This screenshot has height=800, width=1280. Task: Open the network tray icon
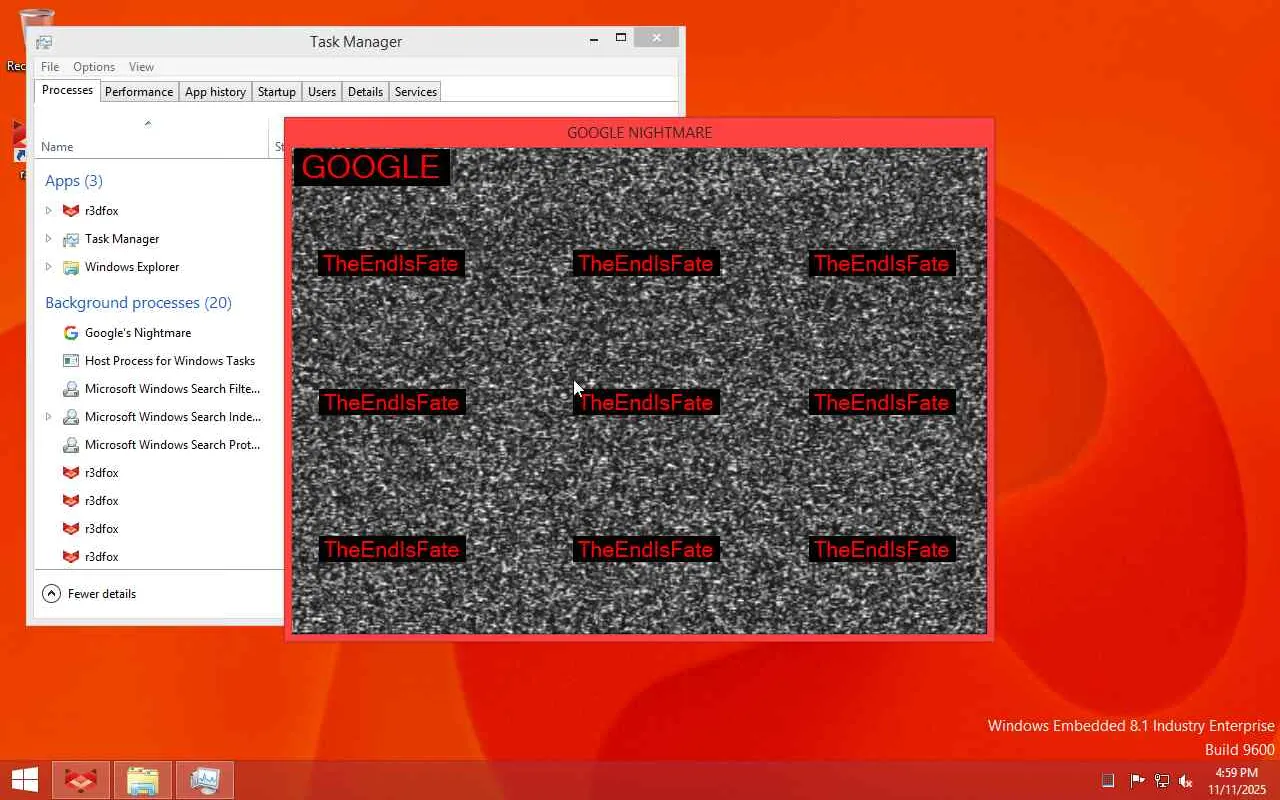[1162, 781]
